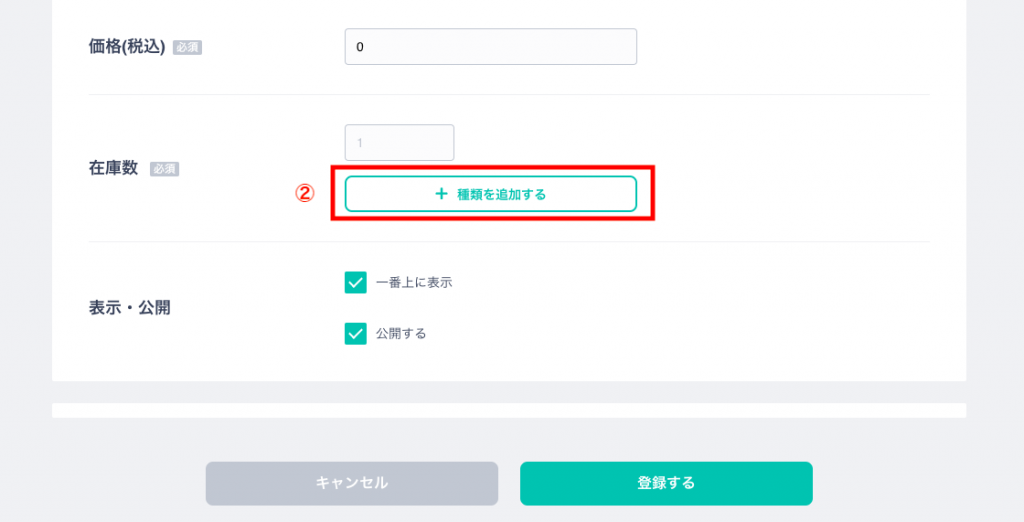Click the circled number 2 annotation marker

304,194
